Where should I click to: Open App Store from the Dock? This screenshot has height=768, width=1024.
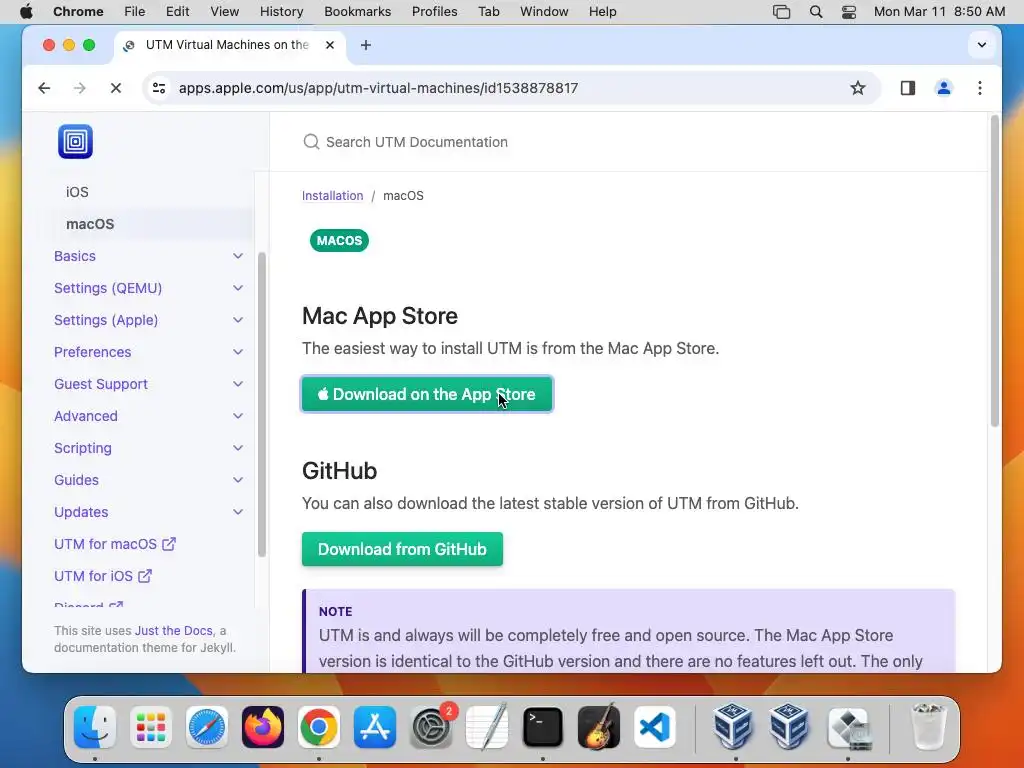(375, 727)
